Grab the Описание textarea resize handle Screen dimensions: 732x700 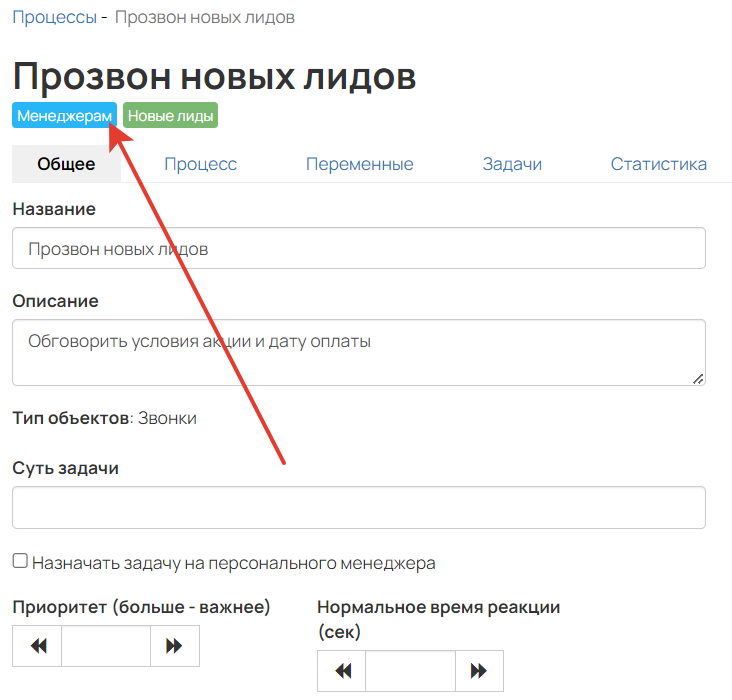[698, 379]
